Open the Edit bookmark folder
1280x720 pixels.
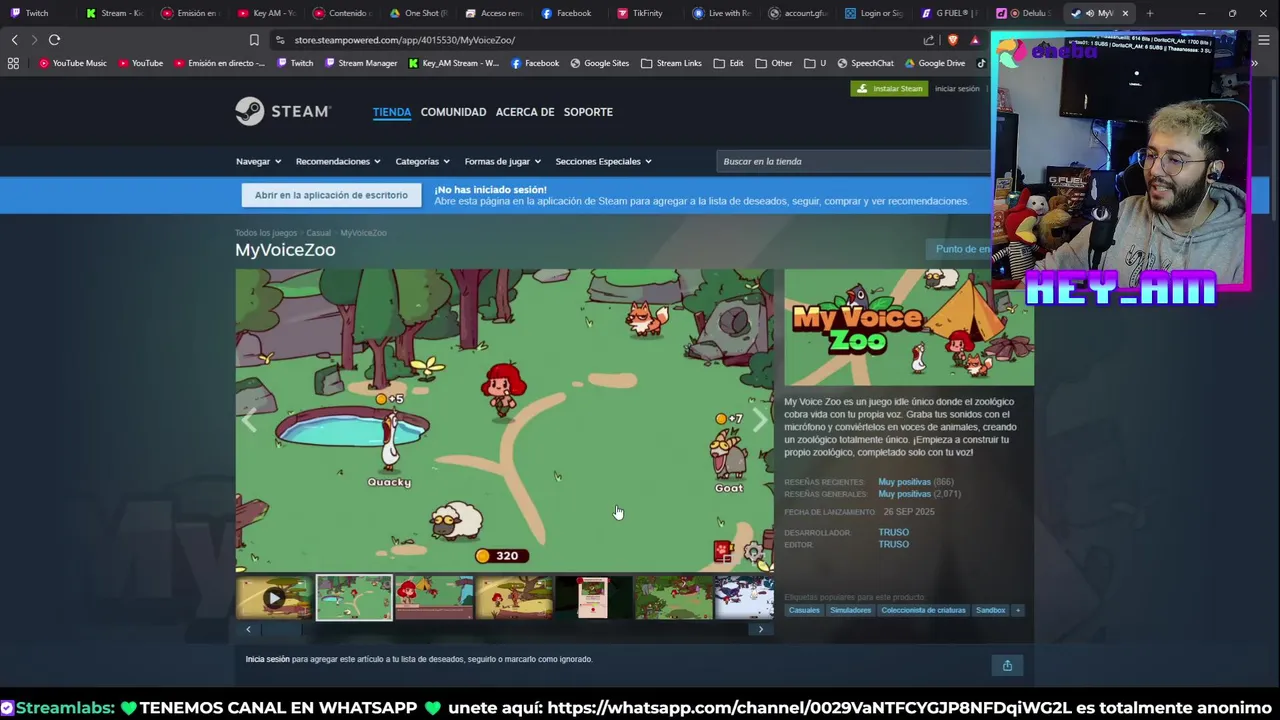pos(728,63)
